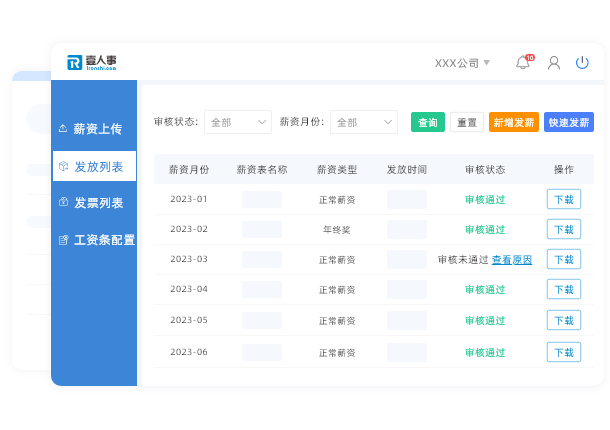Click the power logout icon

(x=582, y=63)
